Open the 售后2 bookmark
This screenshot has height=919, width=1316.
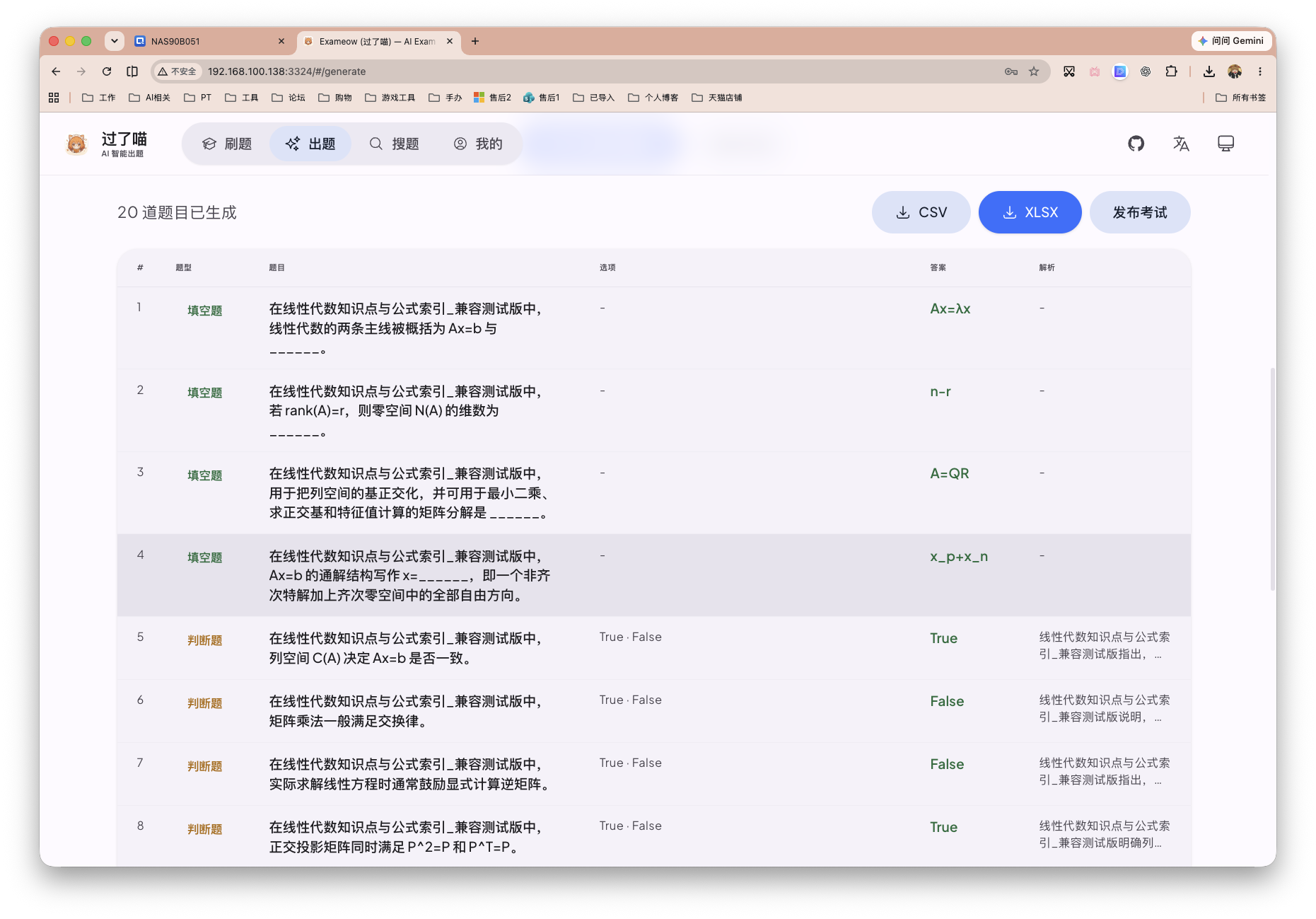tap(492, 98)
